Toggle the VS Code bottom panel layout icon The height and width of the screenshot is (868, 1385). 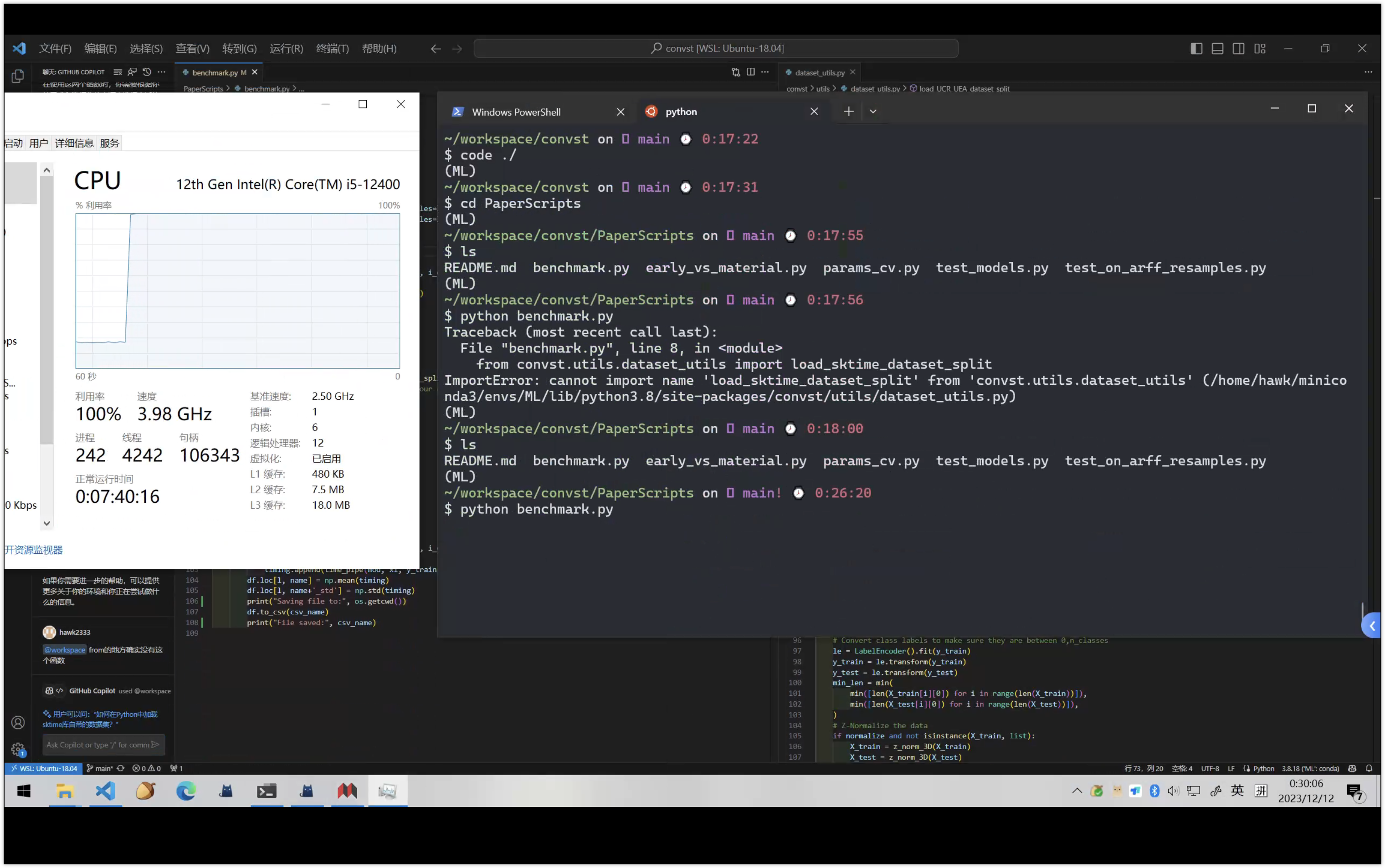(1217, 49)
